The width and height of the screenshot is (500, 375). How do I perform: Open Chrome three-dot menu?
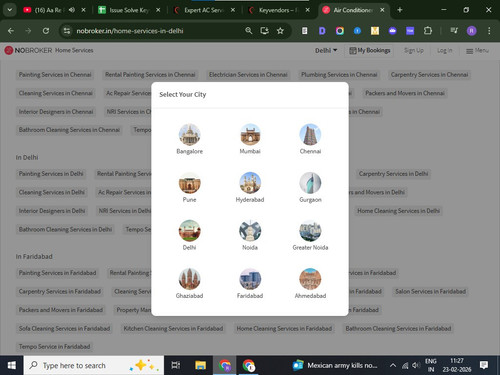(489, 31)
